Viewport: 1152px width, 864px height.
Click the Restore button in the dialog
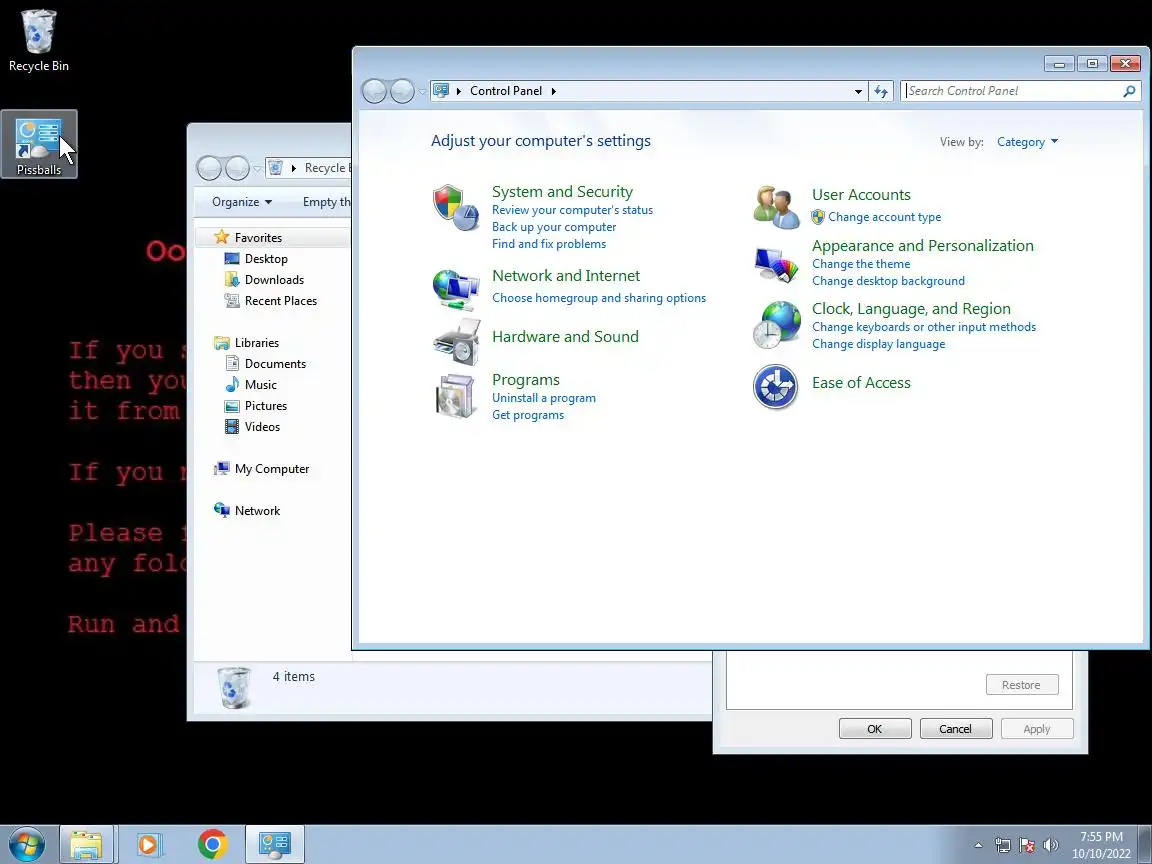click(x=1022, y=685)
